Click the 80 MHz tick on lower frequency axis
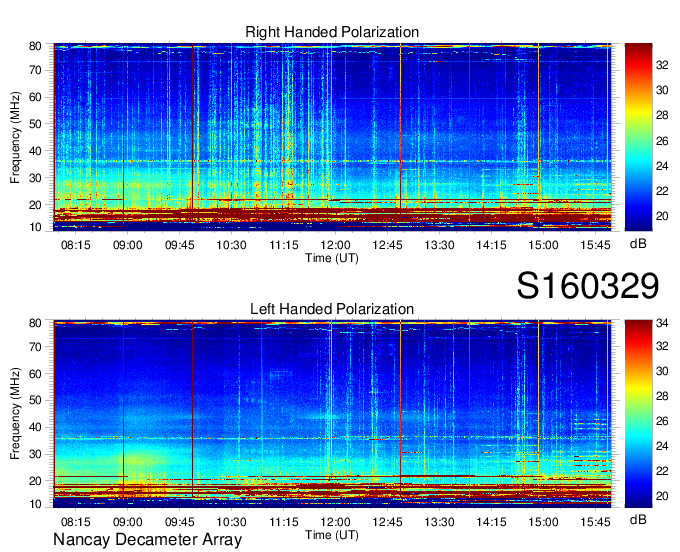 coord(35,323)
